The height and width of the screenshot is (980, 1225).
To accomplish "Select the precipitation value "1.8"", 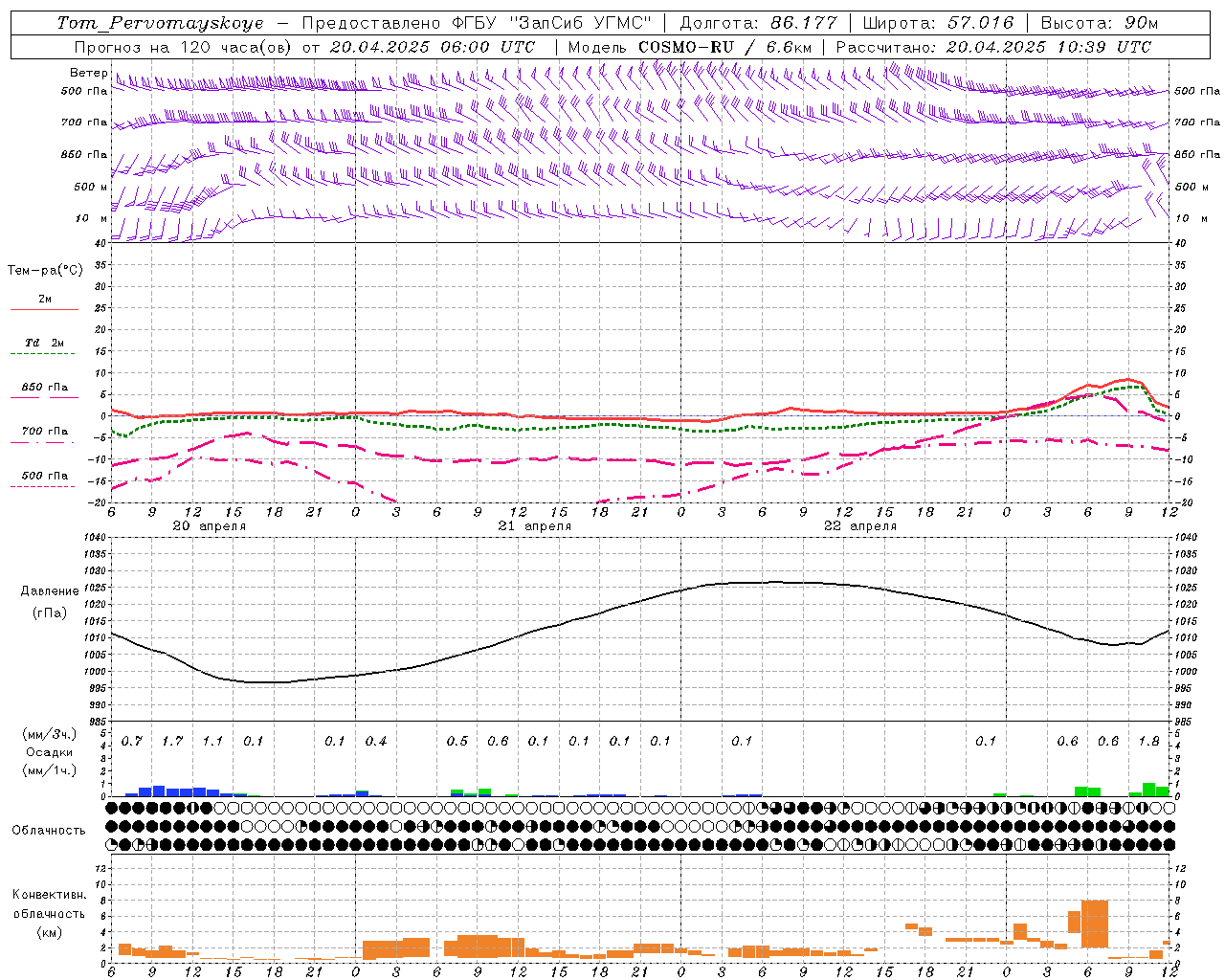I will (1148, 742).
